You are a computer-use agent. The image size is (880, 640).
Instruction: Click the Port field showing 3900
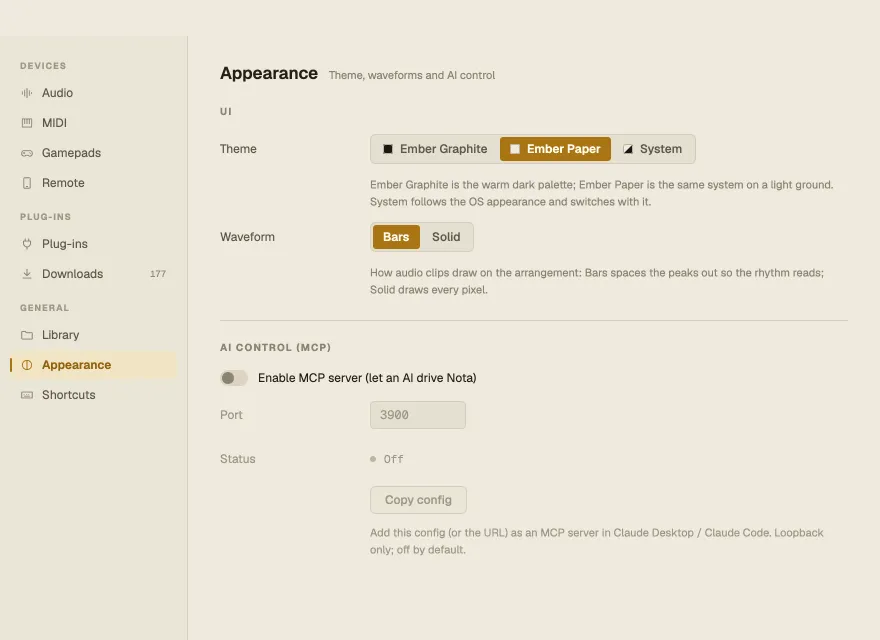coord(418,415)
